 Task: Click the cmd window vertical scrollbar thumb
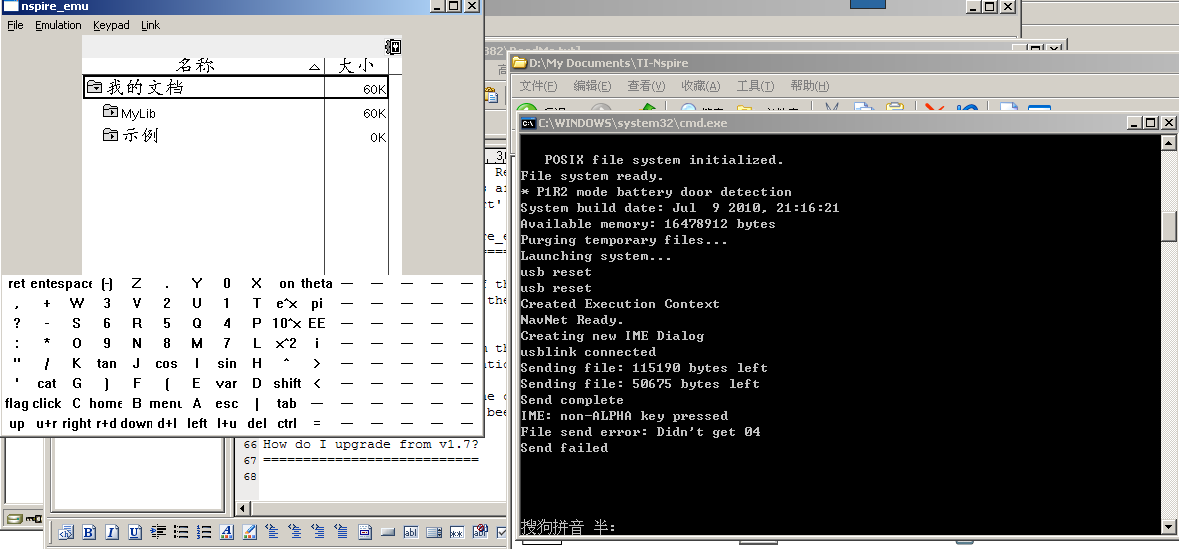point(1168,226)
